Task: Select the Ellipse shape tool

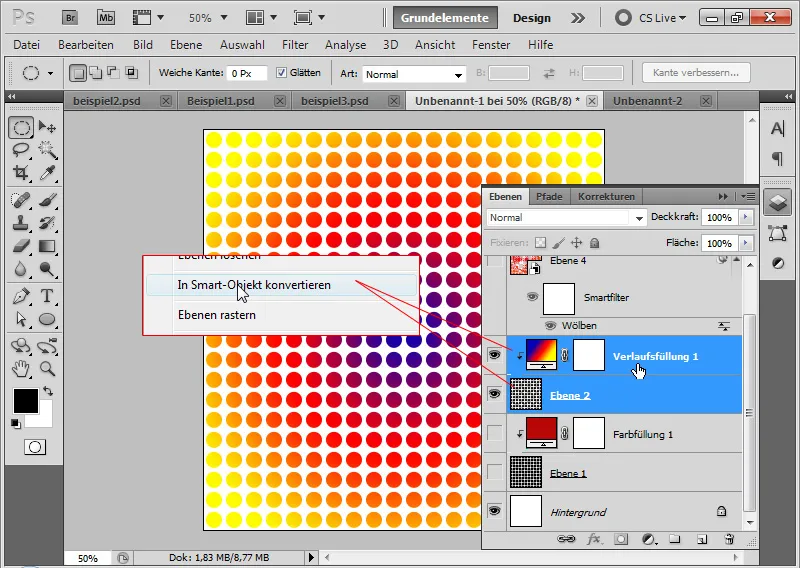Action: 47,319
